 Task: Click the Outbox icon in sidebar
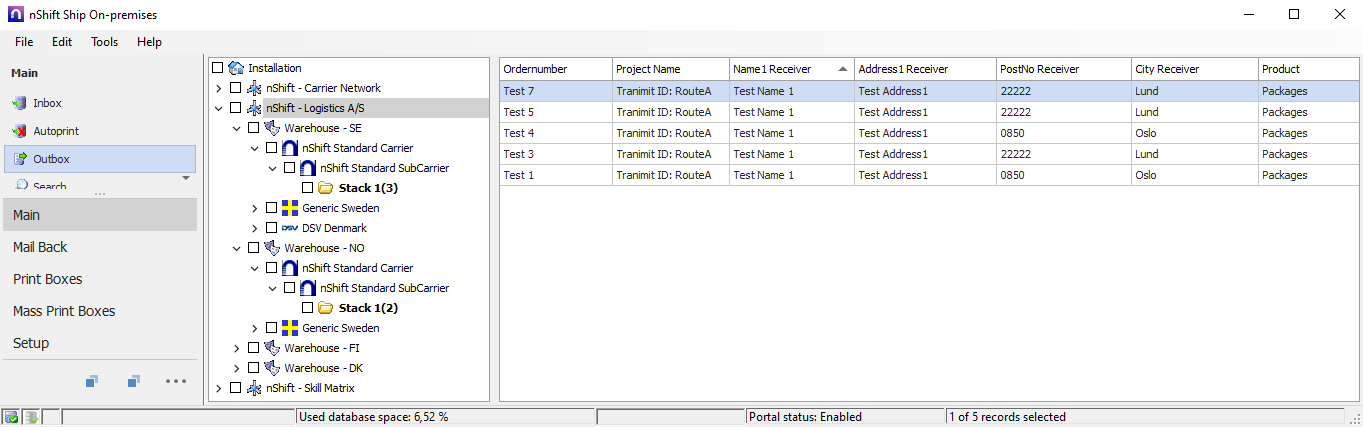click(x=19, y=159)
